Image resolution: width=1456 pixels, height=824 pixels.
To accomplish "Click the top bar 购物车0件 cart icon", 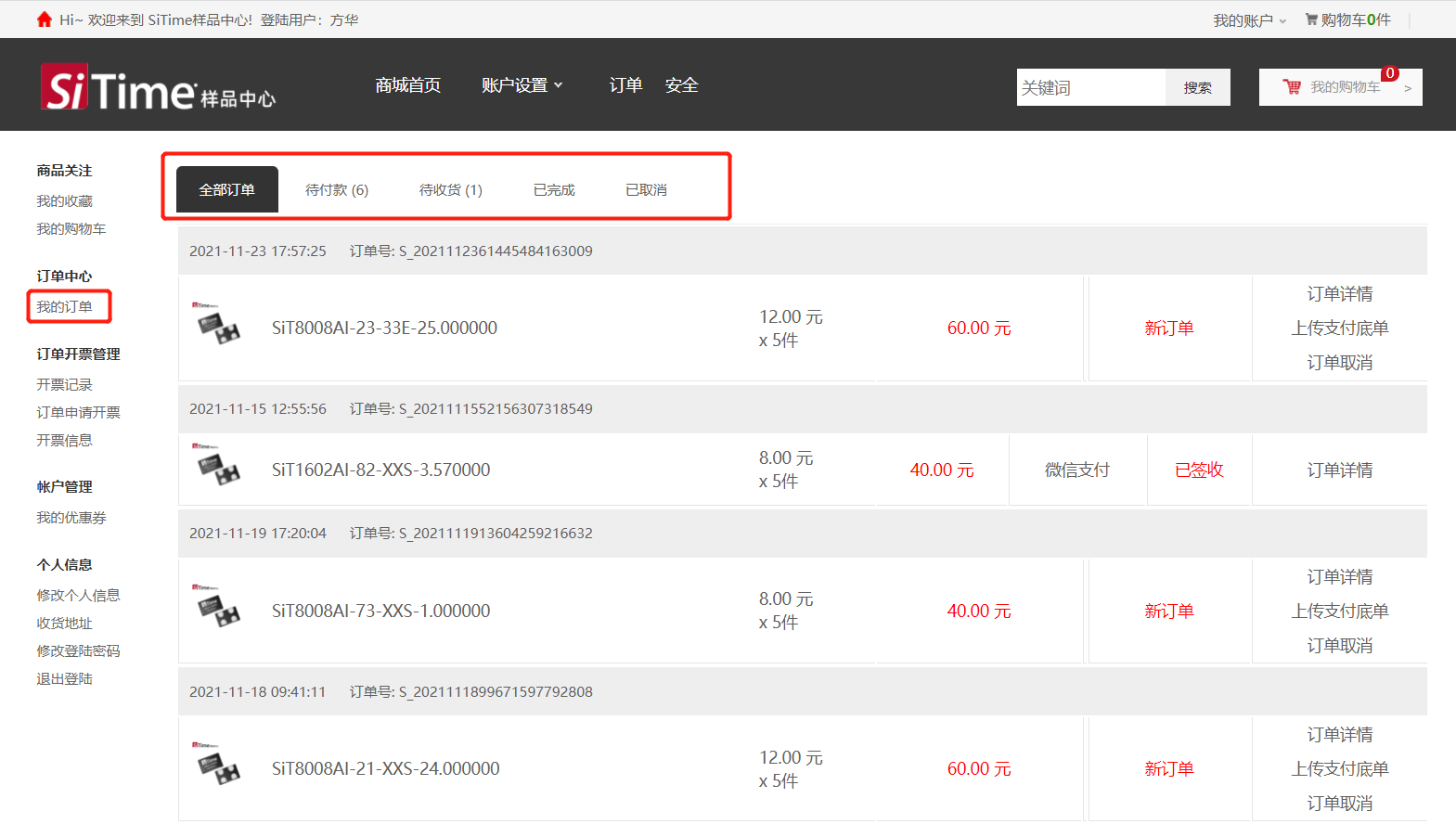I will (x=1311, y=19).
